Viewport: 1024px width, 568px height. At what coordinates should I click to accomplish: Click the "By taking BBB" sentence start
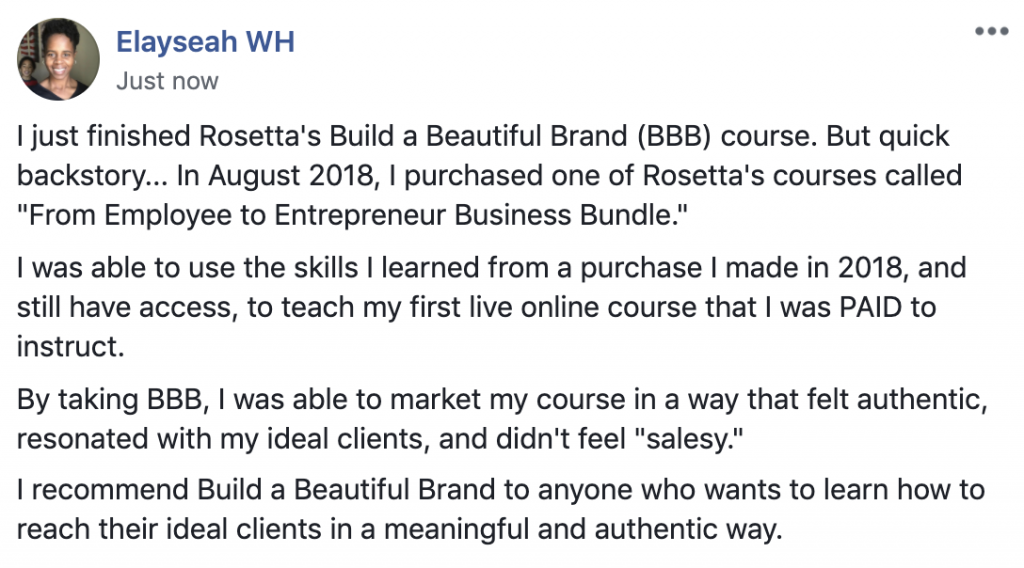tap(110, 399)
